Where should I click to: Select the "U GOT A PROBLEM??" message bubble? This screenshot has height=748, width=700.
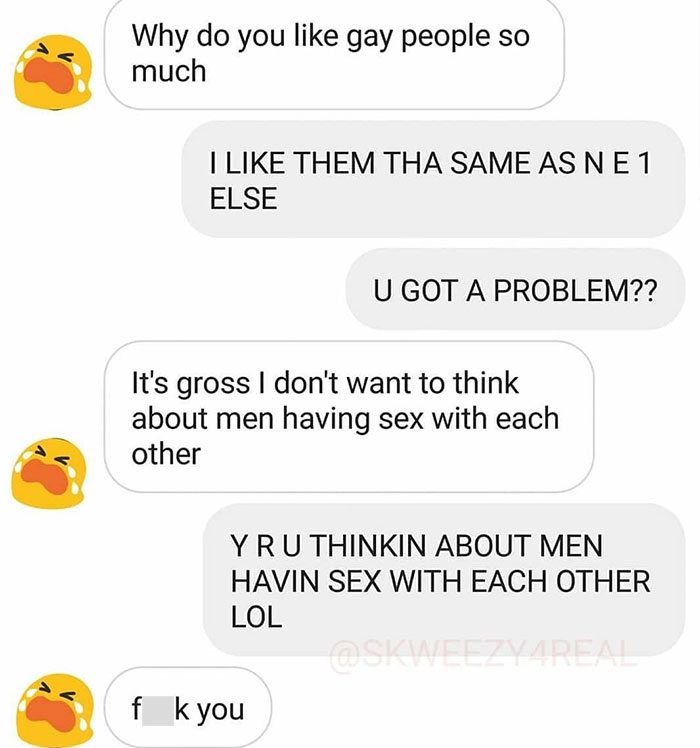pos(515,289)
